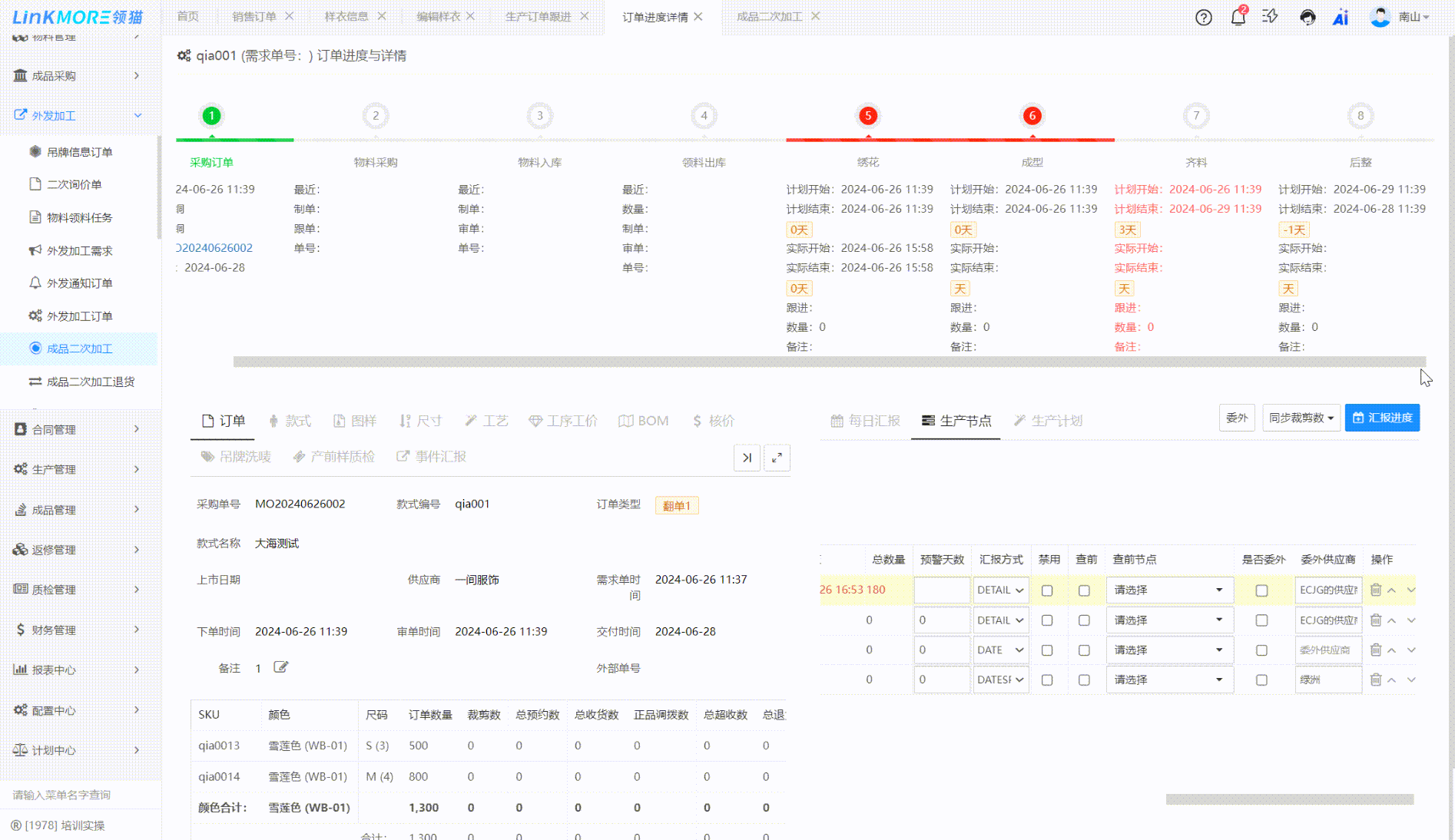This screenshot has height=840, width=1455.
Task: Click the 汇报进度 button
Action: coord(1382,418)
